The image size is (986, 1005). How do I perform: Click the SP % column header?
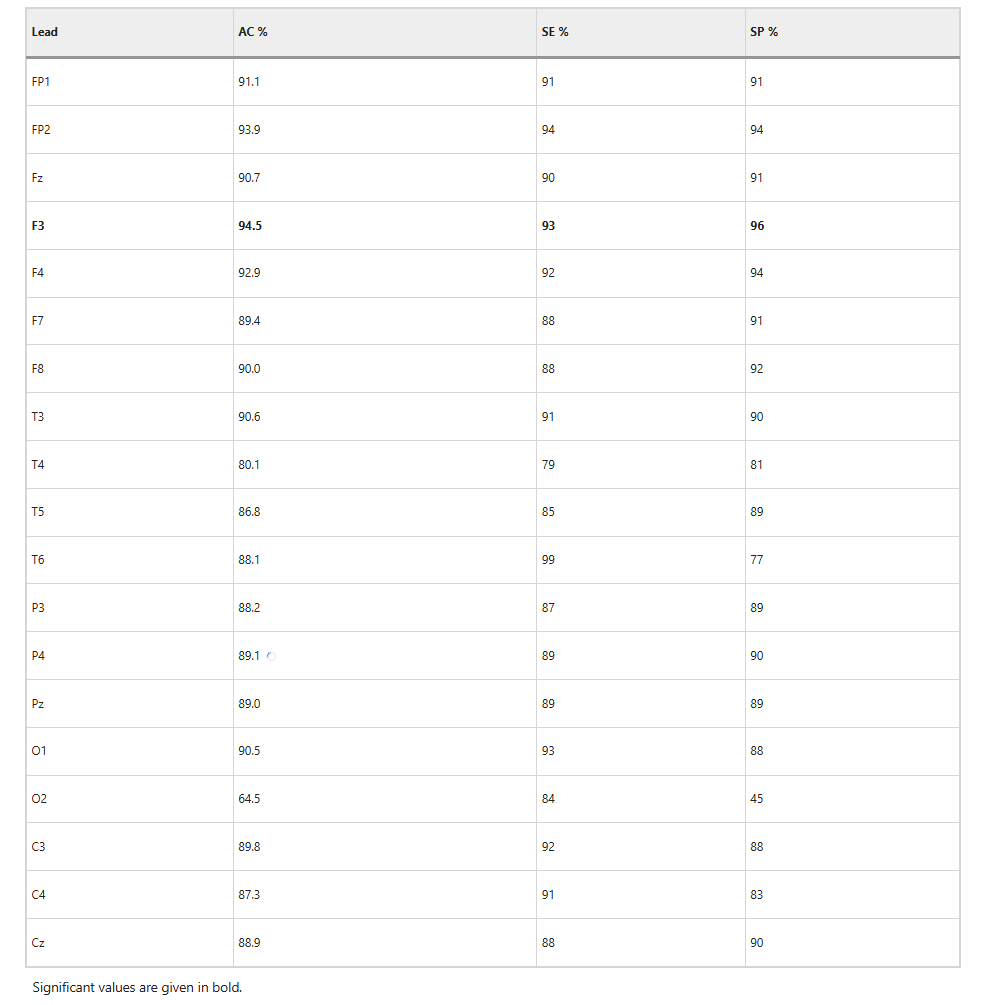(x=764, y=32)
